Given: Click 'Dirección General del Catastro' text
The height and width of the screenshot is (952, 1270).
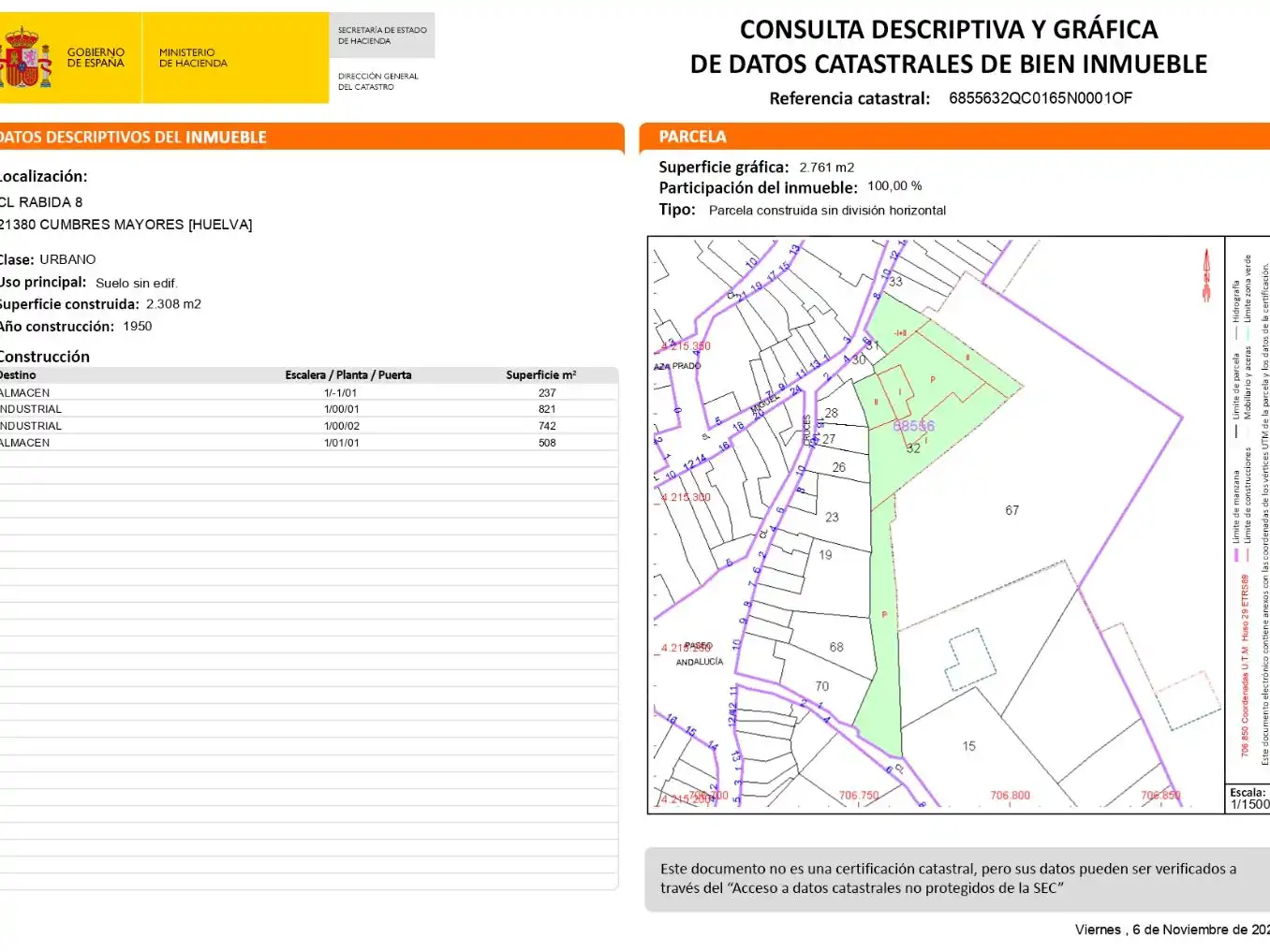Looking at the screenshot, I should [x=378, y=81].
